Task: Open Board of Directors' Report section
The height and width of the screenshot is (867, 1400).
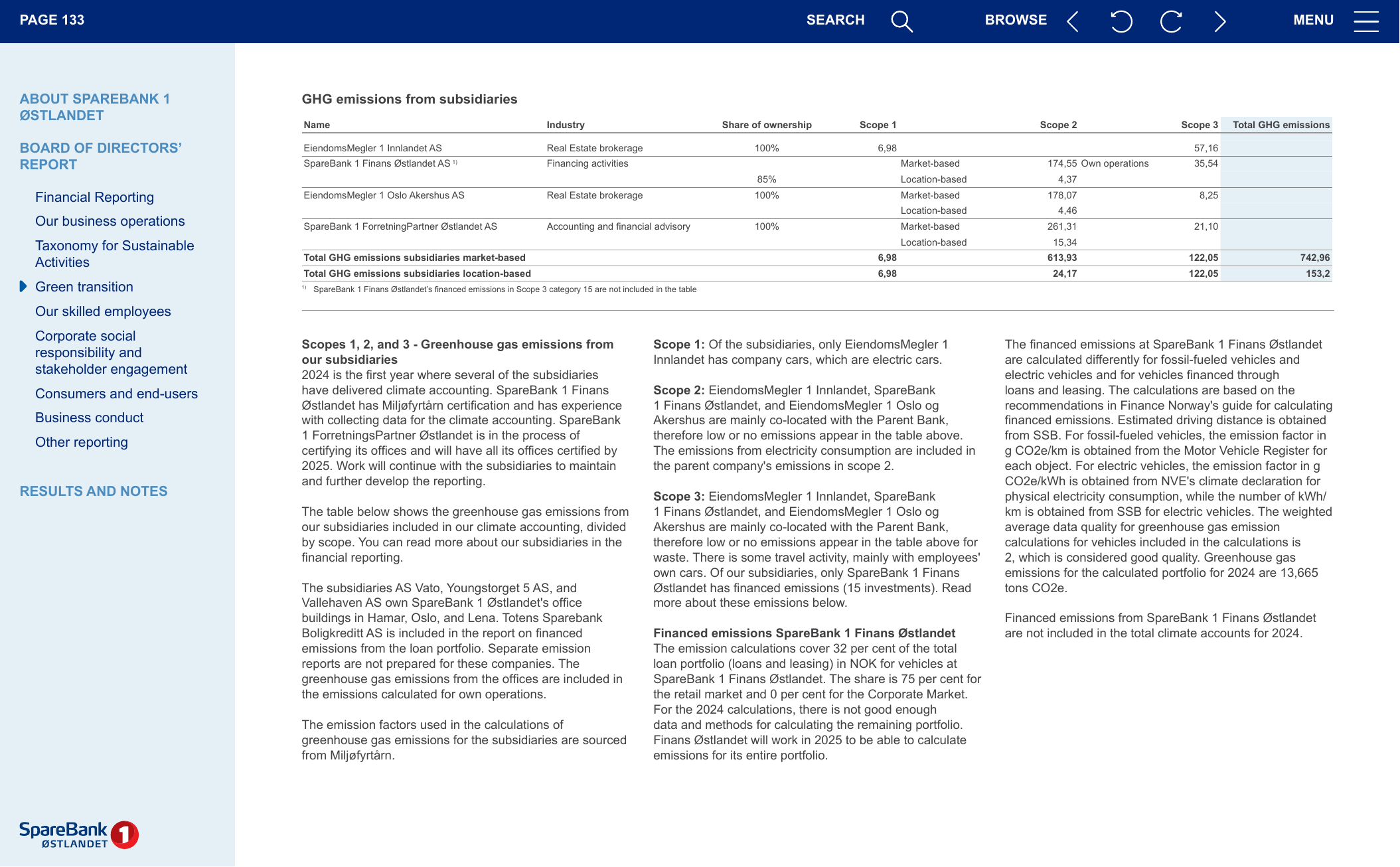Action: coord(100,156)
